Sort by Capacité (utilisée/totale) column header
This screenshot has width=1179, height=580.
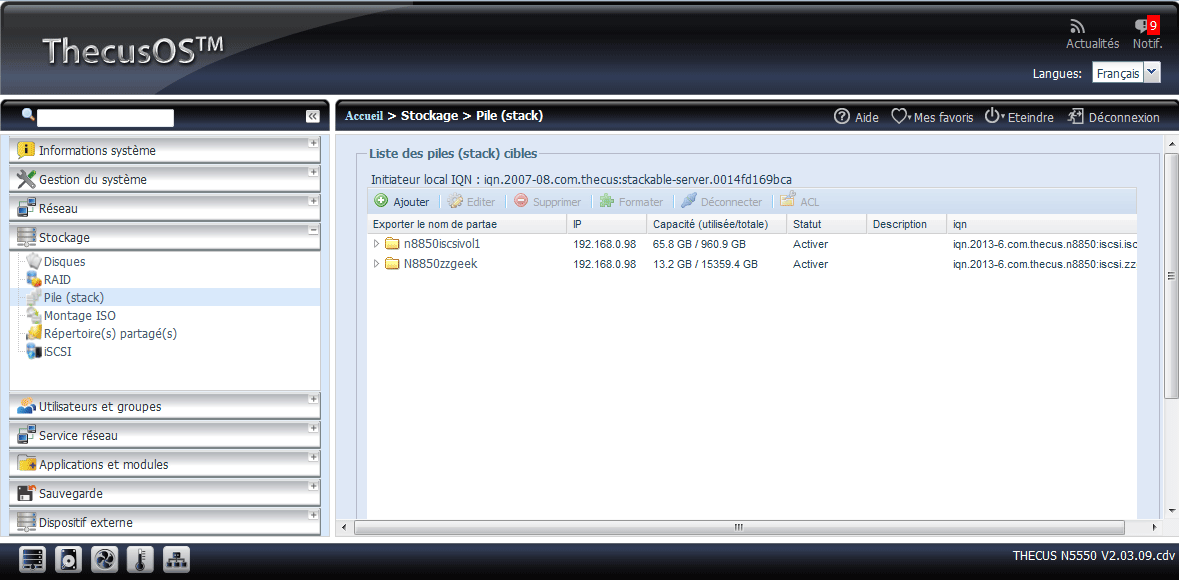click(717, 224)
